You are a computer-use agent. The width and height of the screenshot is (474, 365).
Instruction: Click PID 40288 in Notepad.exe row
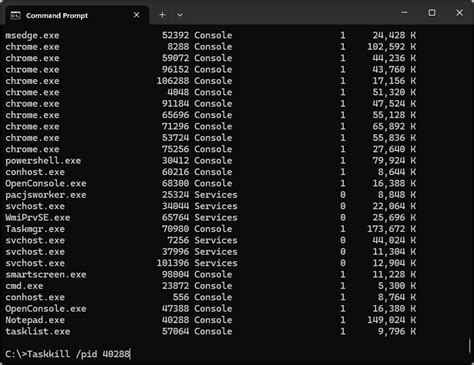pyautogui.click(x=175, y=320)
